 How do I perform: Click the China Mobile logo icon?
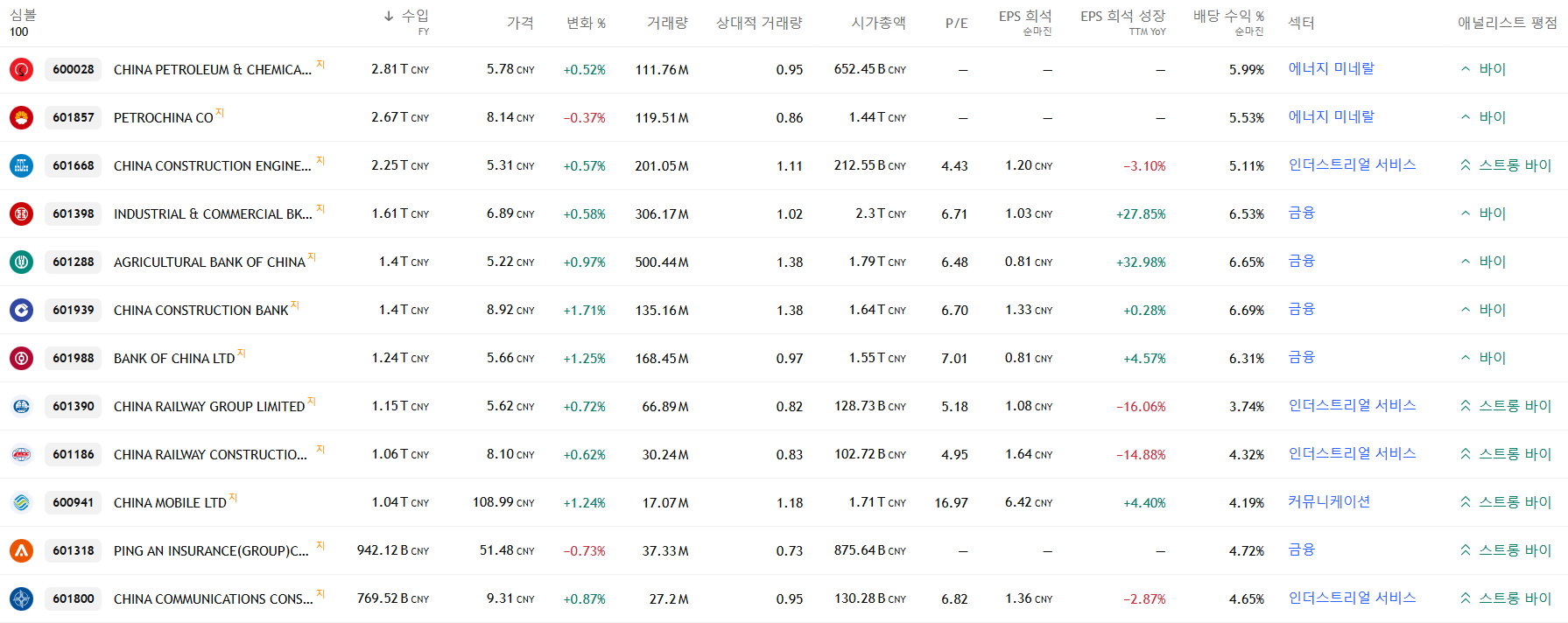tap(22, 502)
